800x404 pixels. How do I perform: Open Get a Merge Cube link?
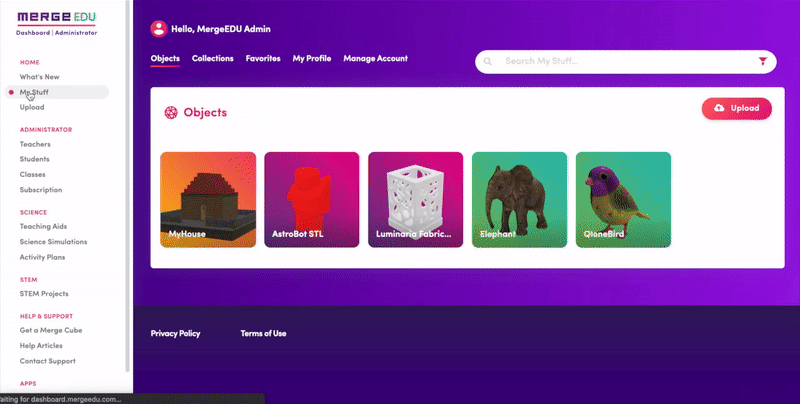pos(51,331)
